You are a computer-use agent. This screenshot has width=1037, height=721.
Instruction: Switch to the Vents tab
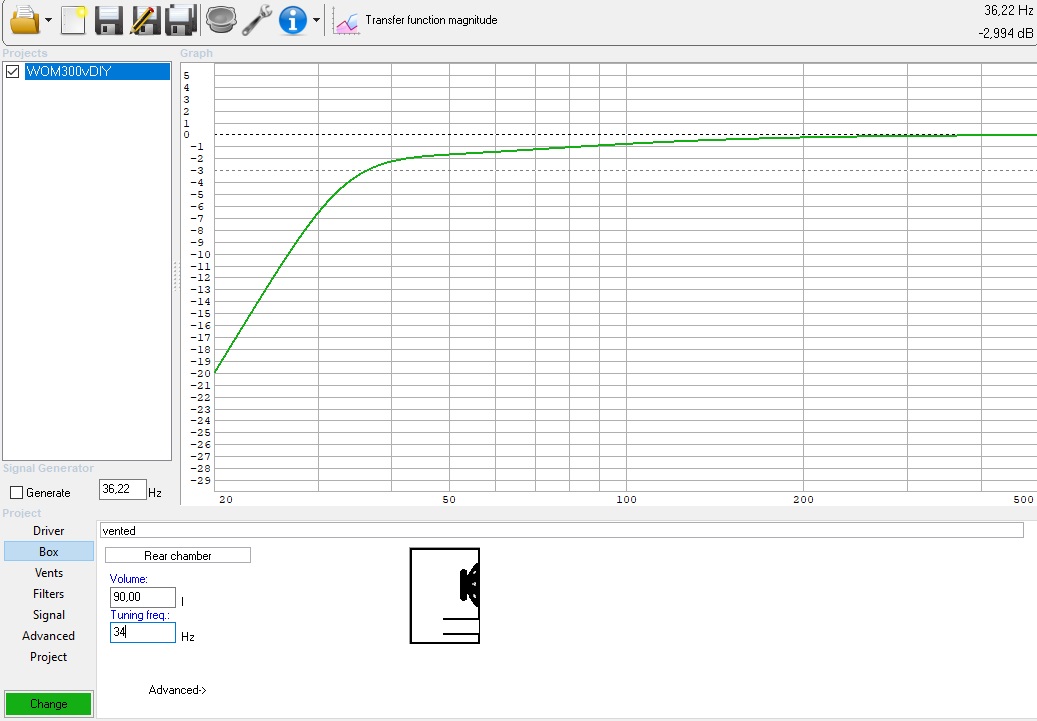[48, 573]
